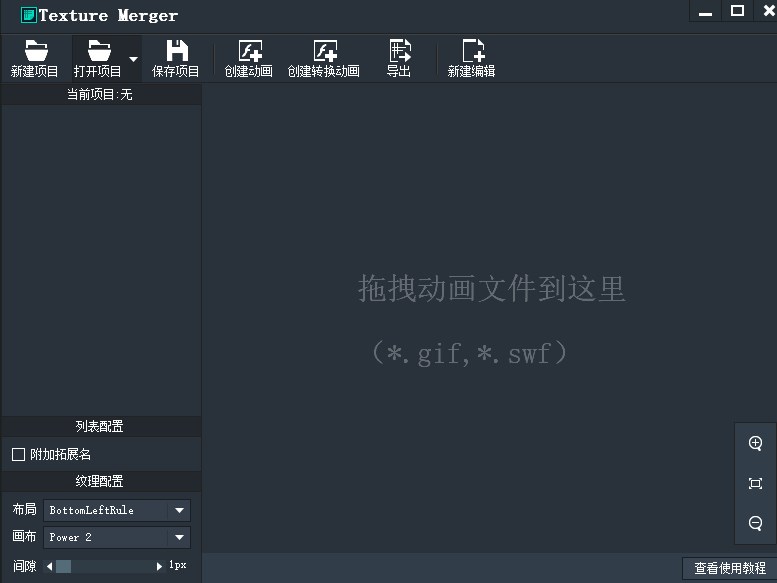Click the 创建转换动画 toolbar icon
Image resolution: width=777 pixels, height=583 pixels.
pyautogui.click(x=324, y=51)
